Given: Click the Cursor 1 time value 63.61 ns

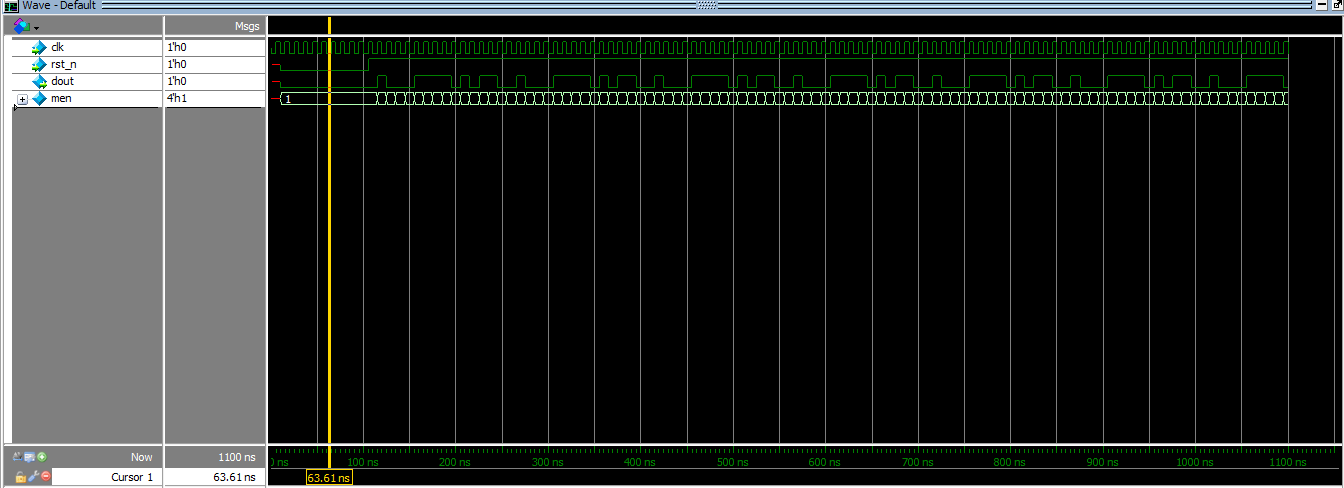Looking at the screenshot, I should click(x=234, y=477).
